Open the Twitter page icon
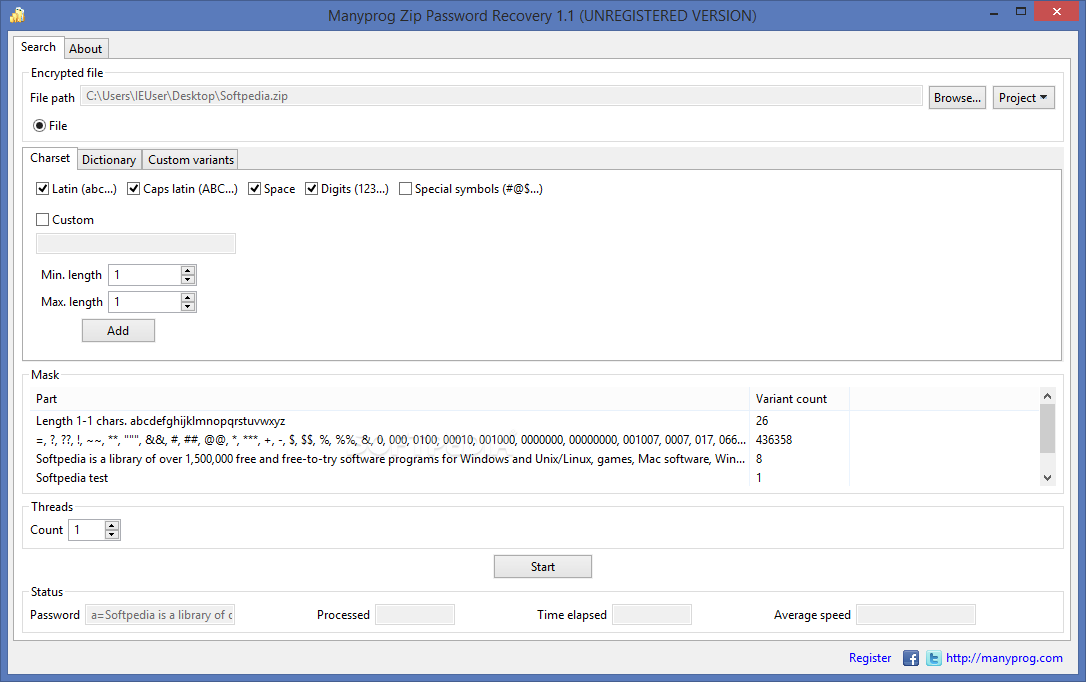Screen dimensions: 1086x682 click(934, 658)
